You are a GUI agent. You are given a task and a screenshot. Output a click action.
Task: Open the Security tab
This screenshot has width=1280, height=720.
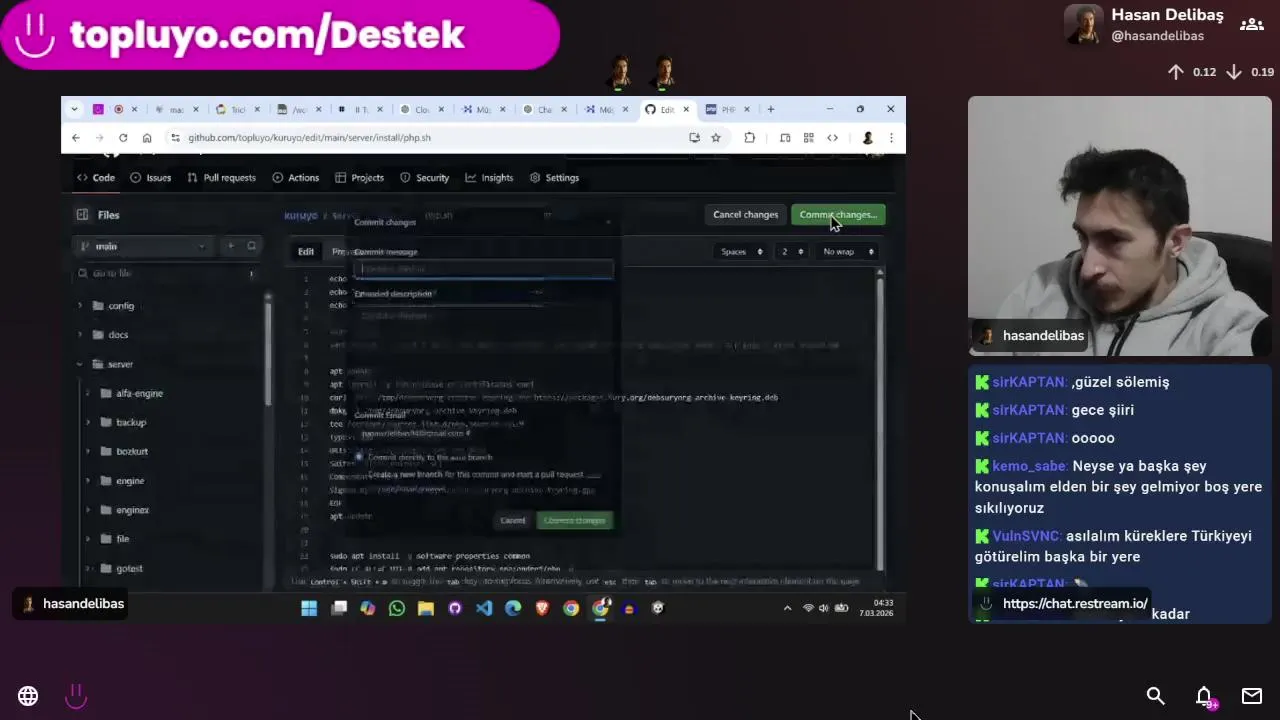point(425,178)
